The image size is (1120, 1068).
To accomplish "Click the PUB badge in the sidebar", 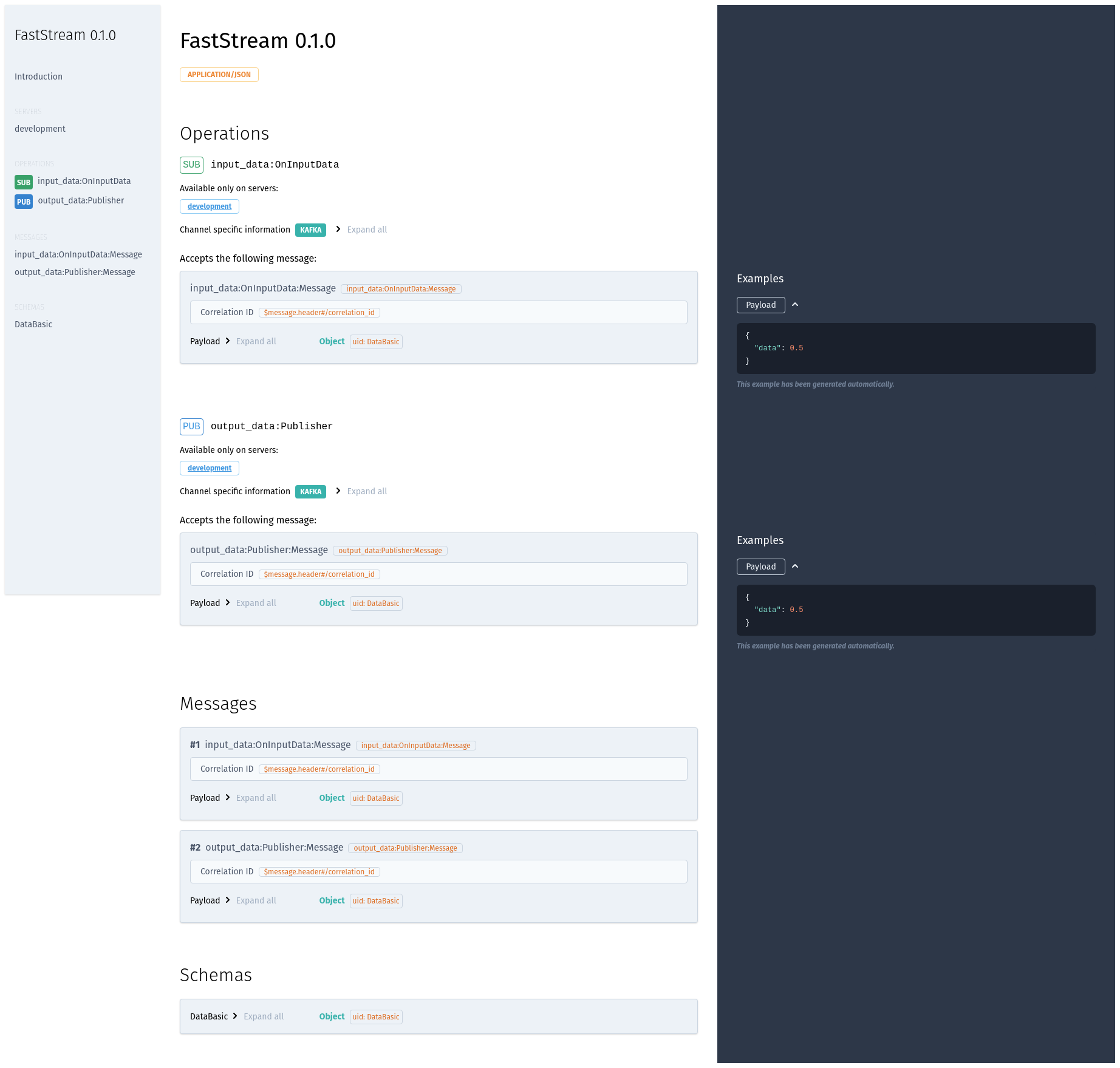I will [24, 202].
